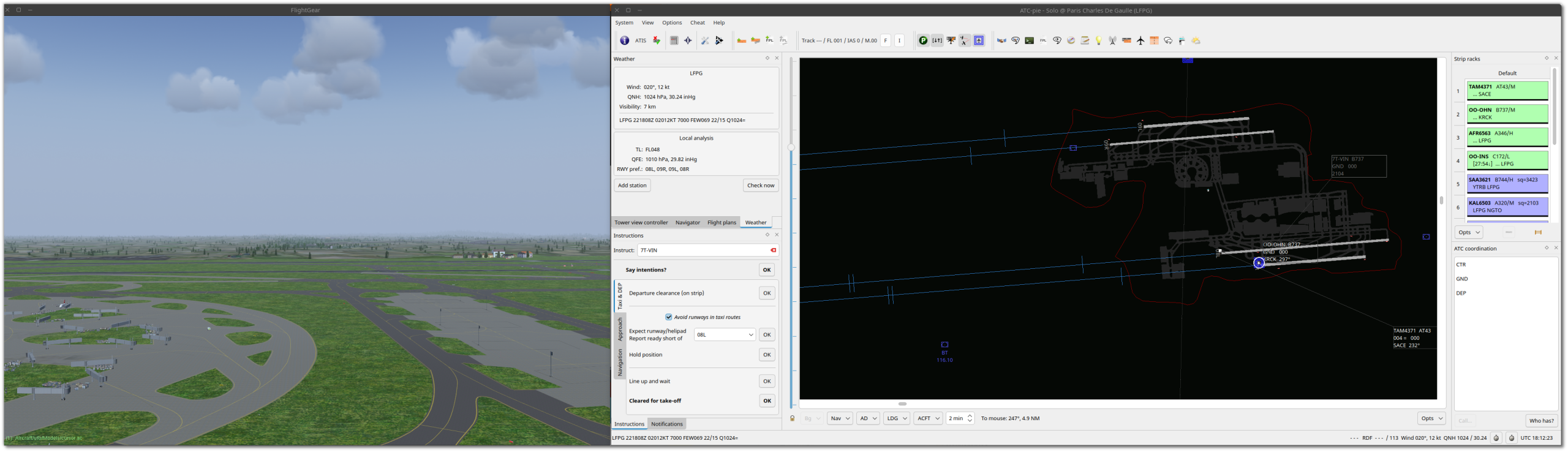Screen dimensions: 1568x452
Task: Click the radio antenna tower icon
Action: point(1112,40)
